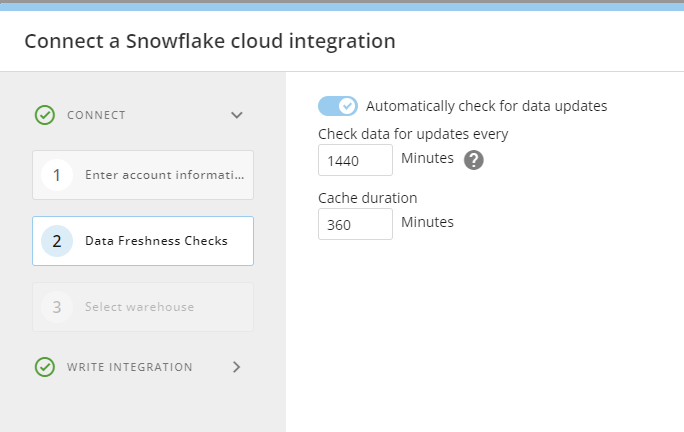Click green checkmark icon beside WRITE INTEGRATION
This screenshot has width=684, height=432.
click(45, 367)
